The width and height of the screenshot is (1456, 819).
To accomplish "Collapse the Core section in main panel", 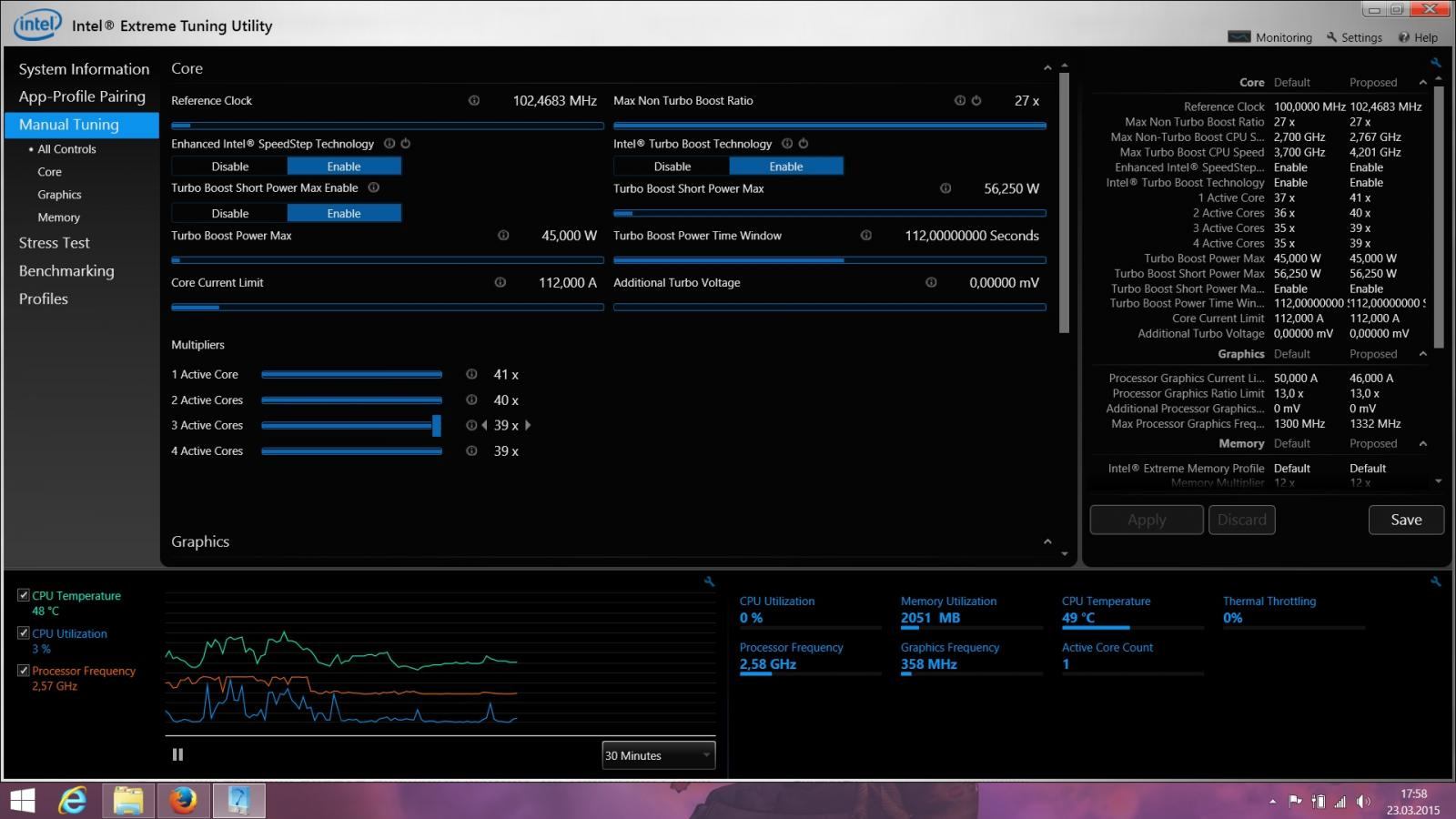I will pyautogui.click(x=1047, y=68).
